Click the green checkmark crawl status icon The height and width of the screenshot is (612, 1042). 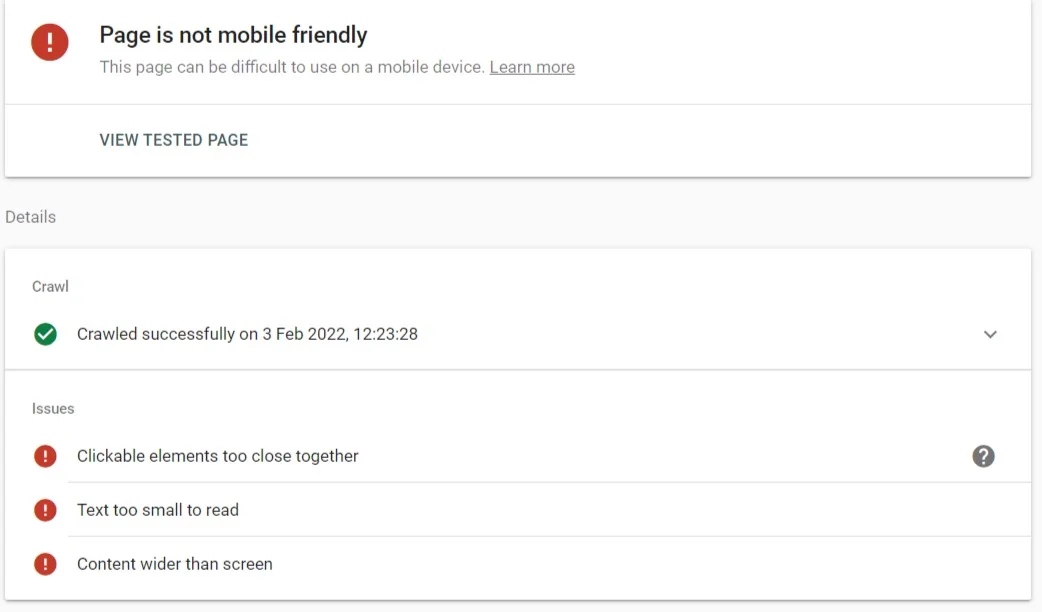[45, 334]
